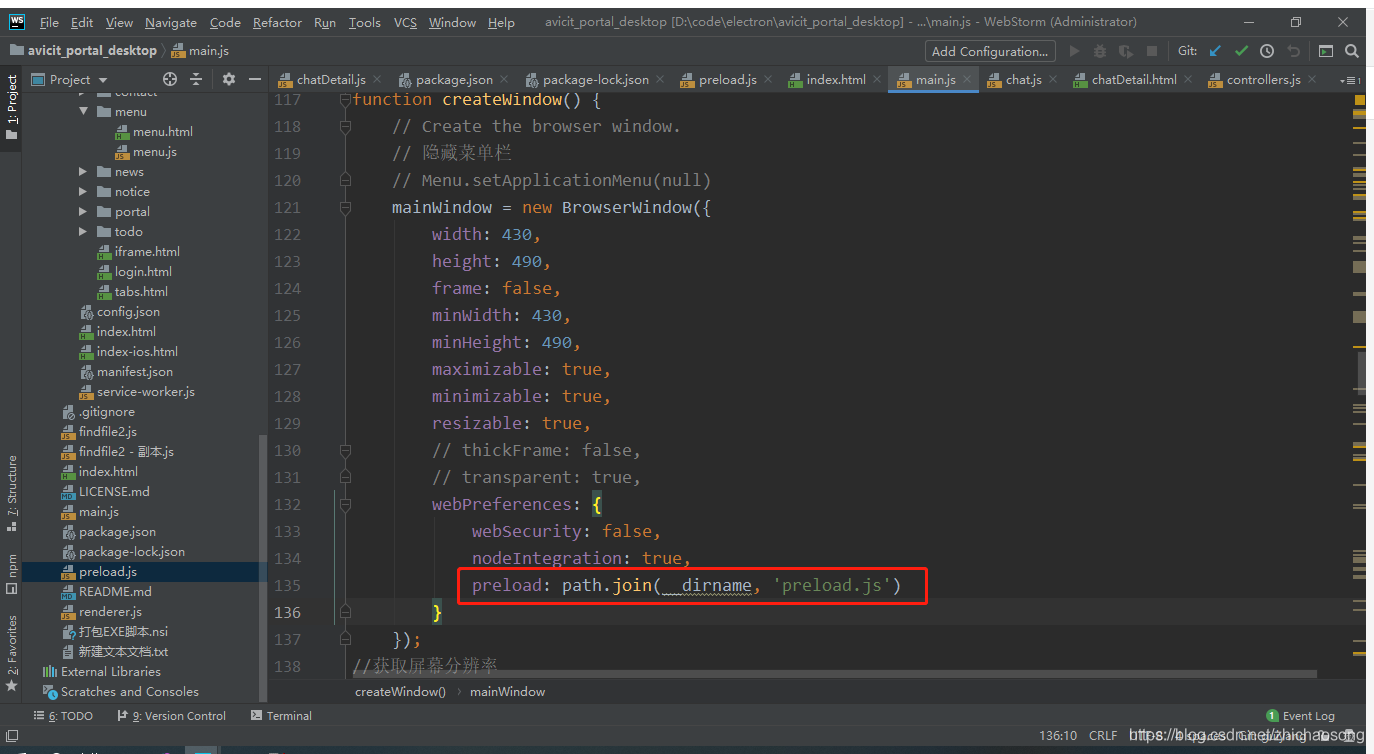
Task: Close the chatDetail.js editor tab
Action: coord(378,79)
